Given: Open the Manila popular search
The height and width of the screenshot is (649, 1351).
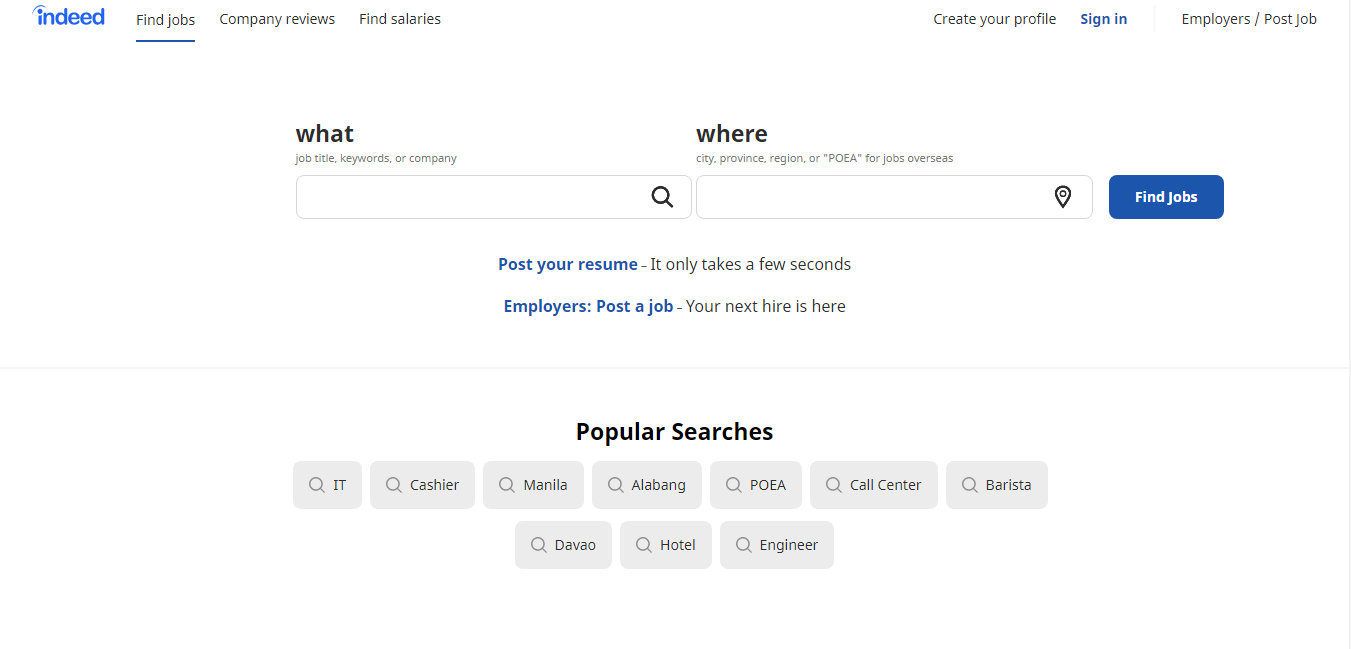Looking at the screenshot, I should click(533, 485).
